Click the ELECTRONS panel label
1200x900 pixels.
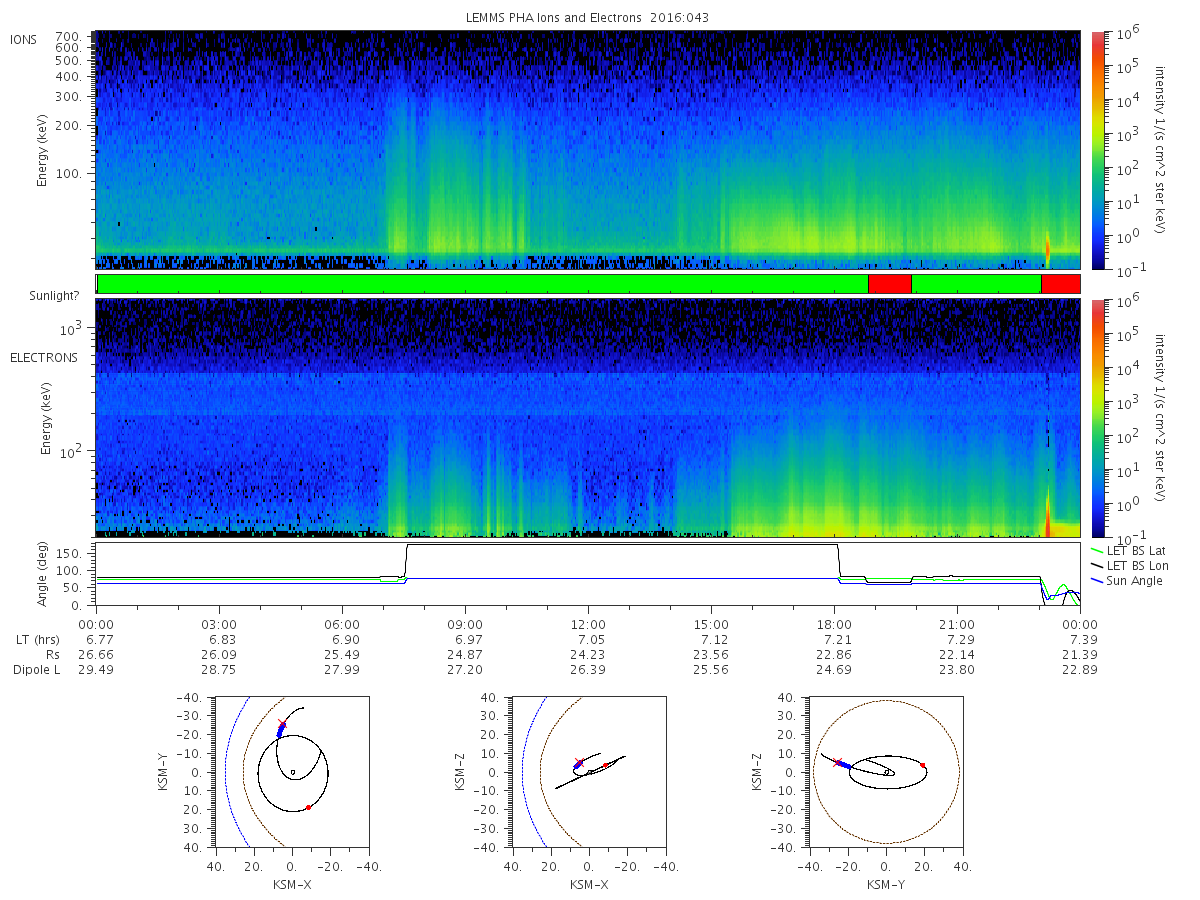coord(43,357)
